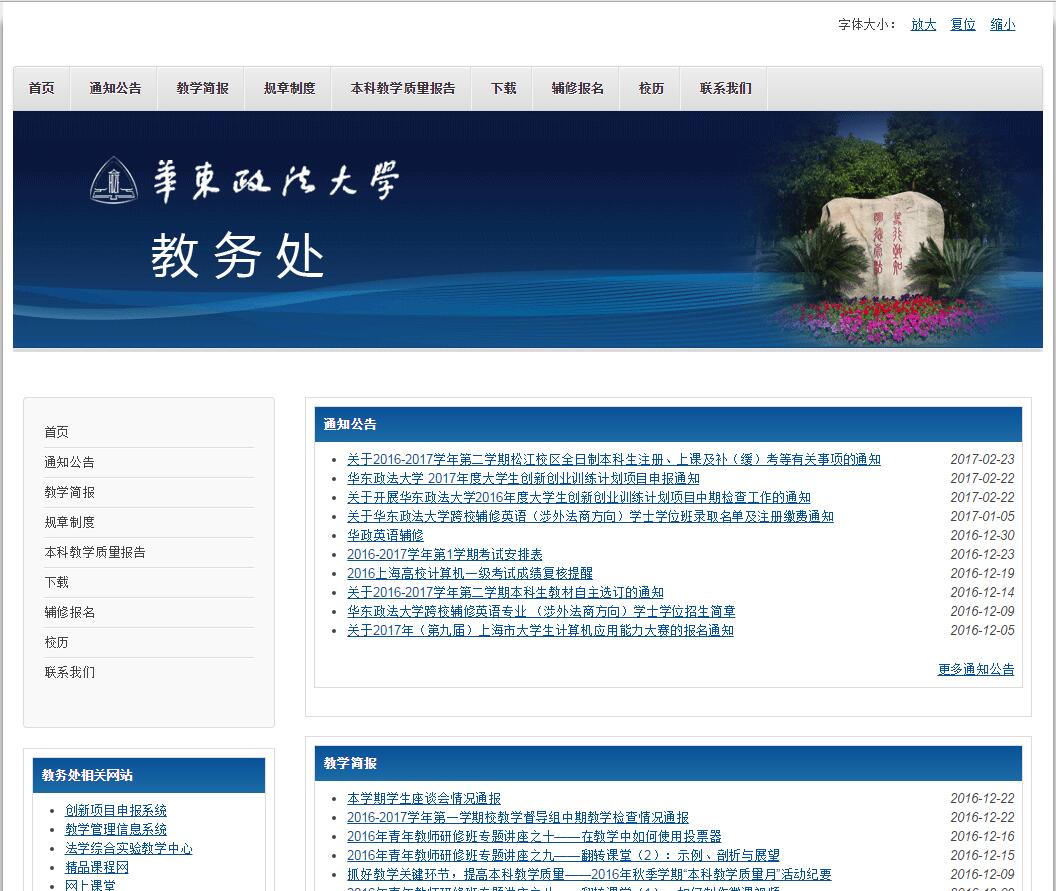Select 联系我们 in the top navigation bar

[x=725, y=88]
